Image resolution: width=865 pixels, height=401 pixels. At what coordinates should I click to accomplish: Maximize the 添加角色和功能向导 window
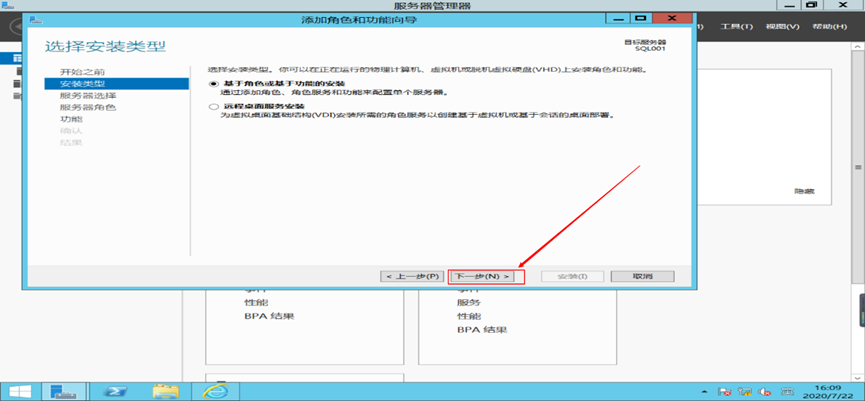[640, 18]
